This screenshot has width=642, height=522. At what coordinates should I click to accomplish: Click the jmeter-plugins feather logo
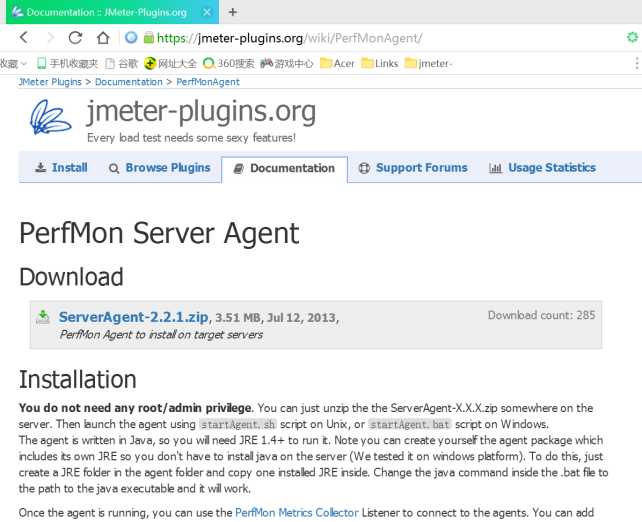click(x=50, y=117)
